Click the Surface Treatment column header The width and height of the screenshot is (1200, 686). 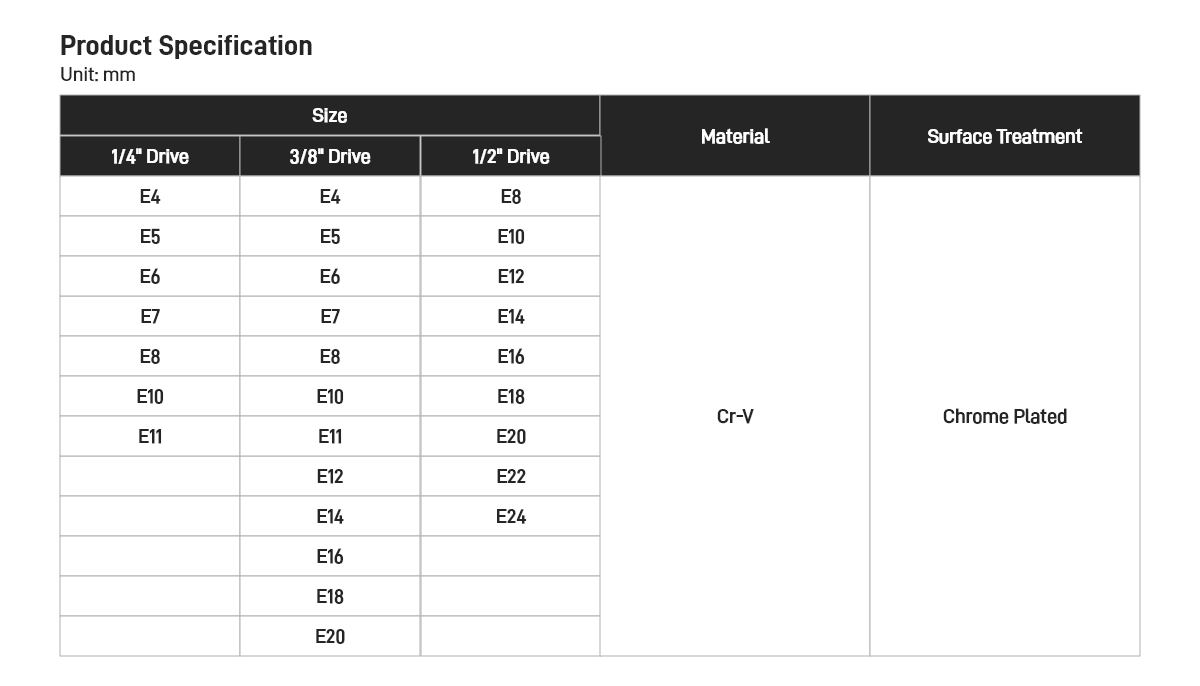click(x=1004, y=136)
